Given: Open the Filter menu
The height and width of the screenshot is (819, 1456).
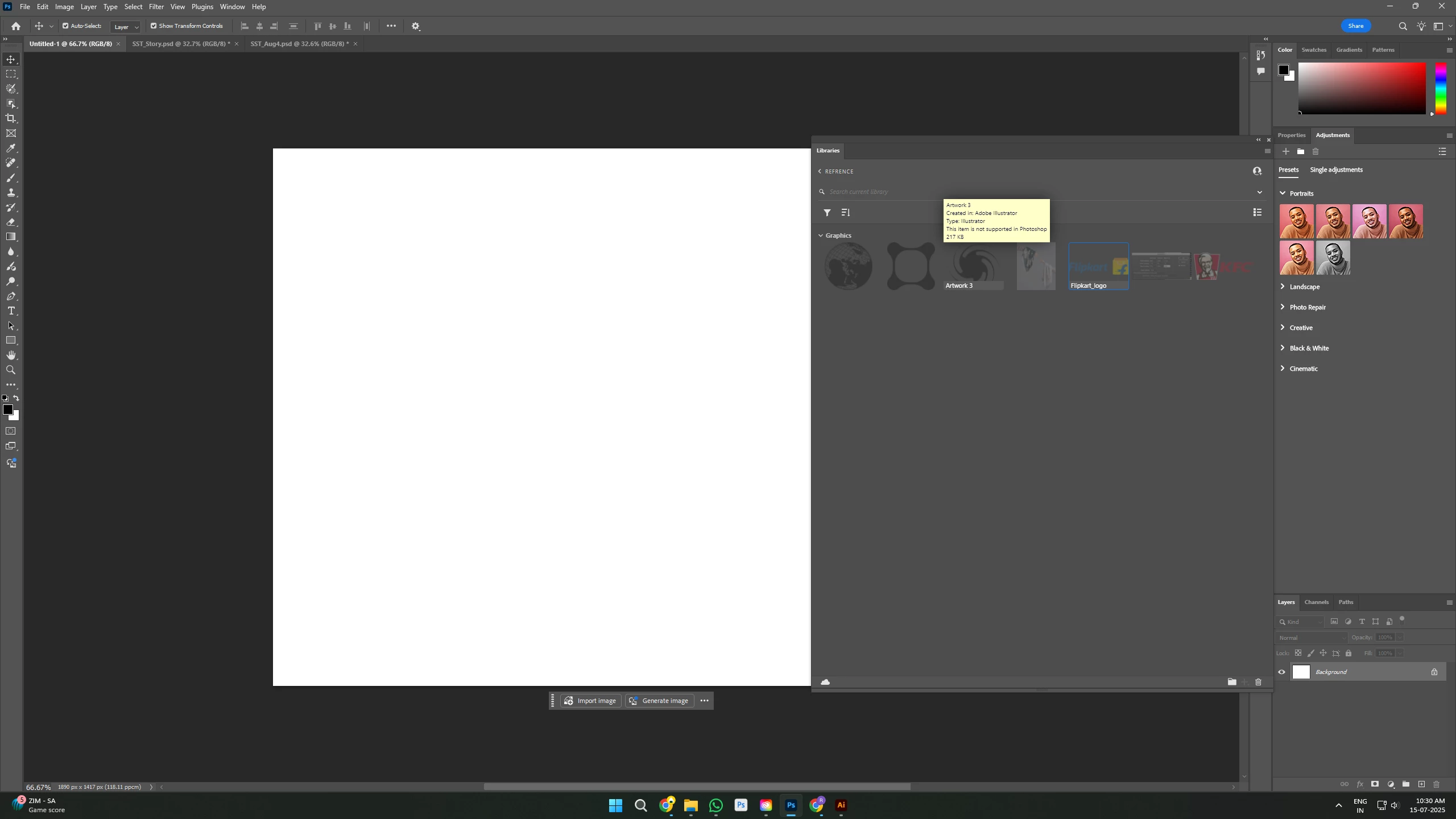Looking at the screenshot, I should 156,7.
